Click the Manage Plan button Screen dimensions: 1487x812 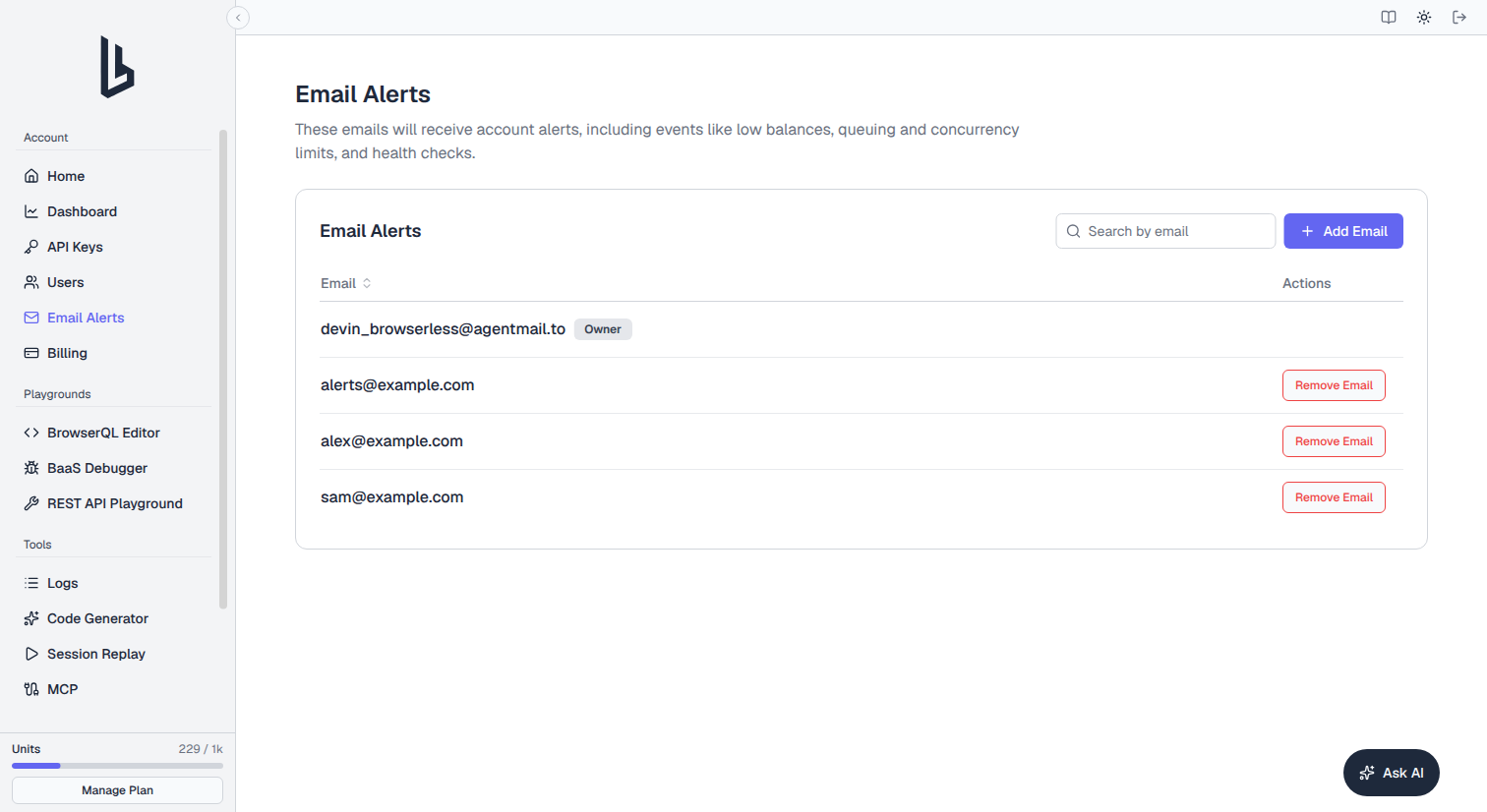click(117, 790)
